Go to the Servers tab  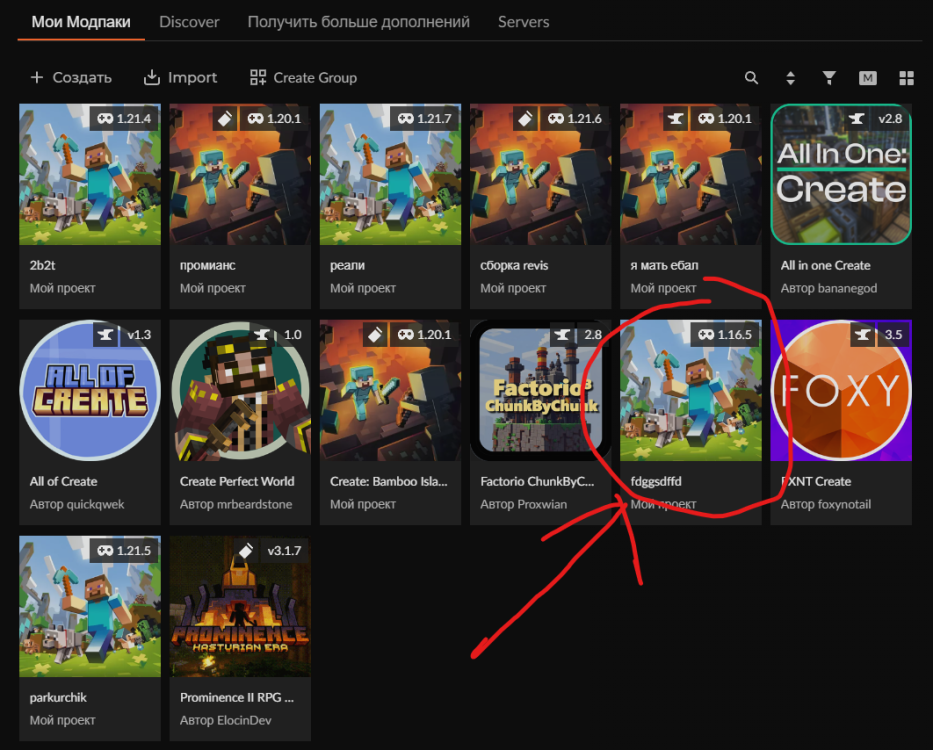coord(524,22)
